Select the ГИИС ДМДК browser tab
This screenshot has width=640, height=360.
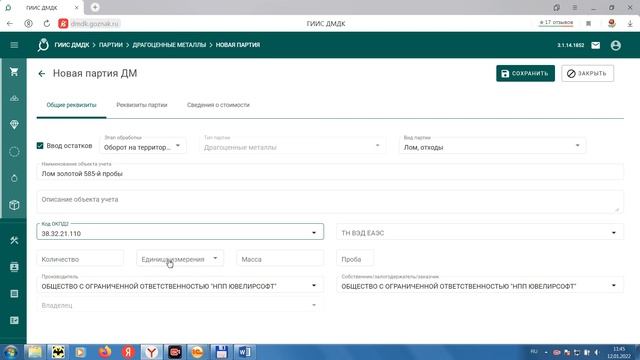42,8
